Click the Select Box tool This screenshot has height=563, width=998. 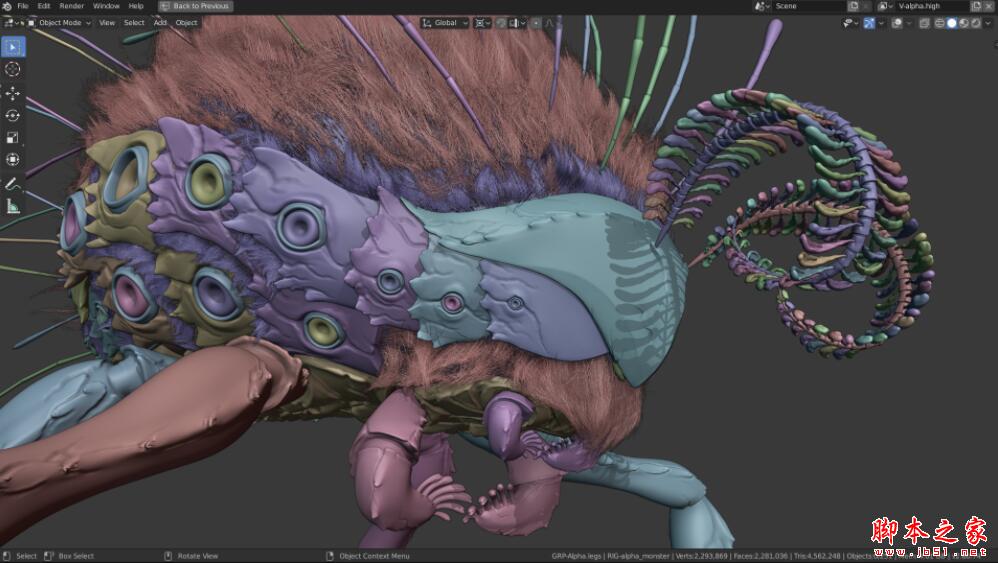[x=13, y=46]
